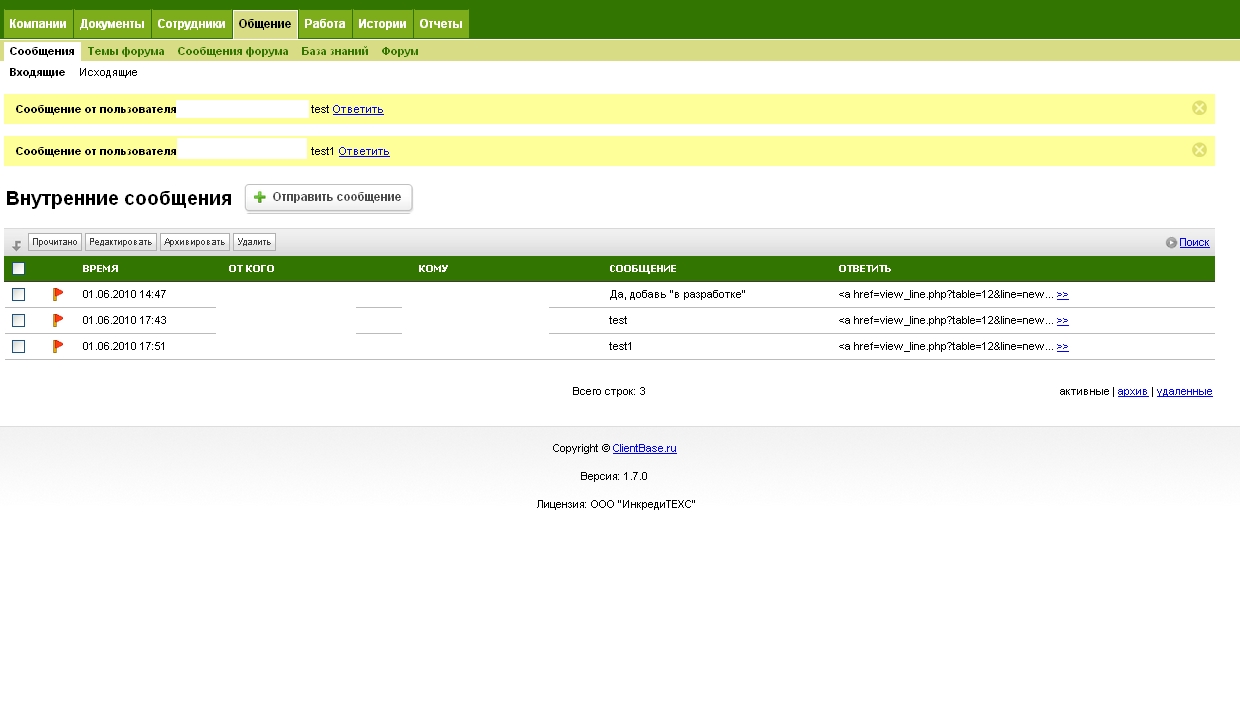Viewport: 1240px width, 706px height.
Task: Expand reply link '>>' for test1 message
Action: coord(1062,347)
